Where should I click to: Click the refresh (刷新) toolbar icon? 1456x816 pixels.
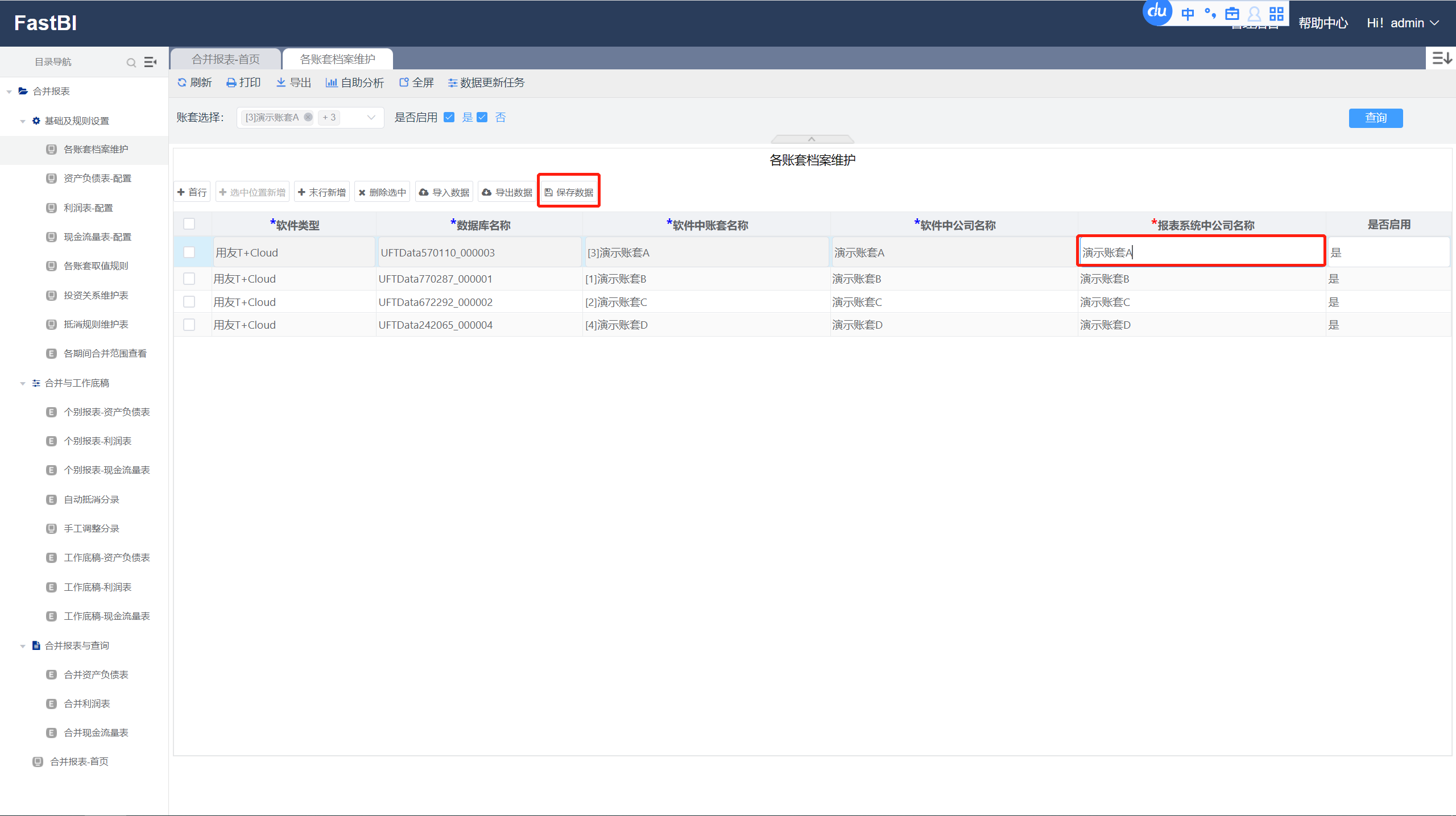click(182, 83)
